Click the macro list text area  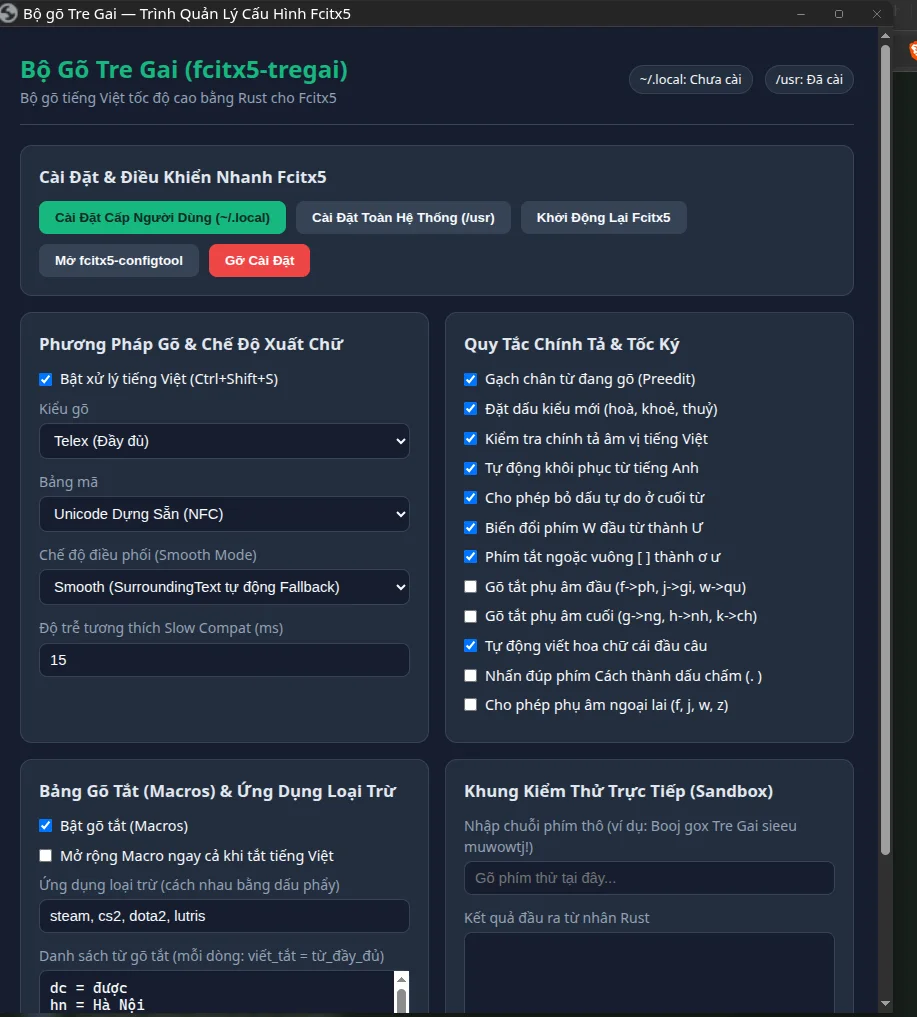click(x=217, y=993)
